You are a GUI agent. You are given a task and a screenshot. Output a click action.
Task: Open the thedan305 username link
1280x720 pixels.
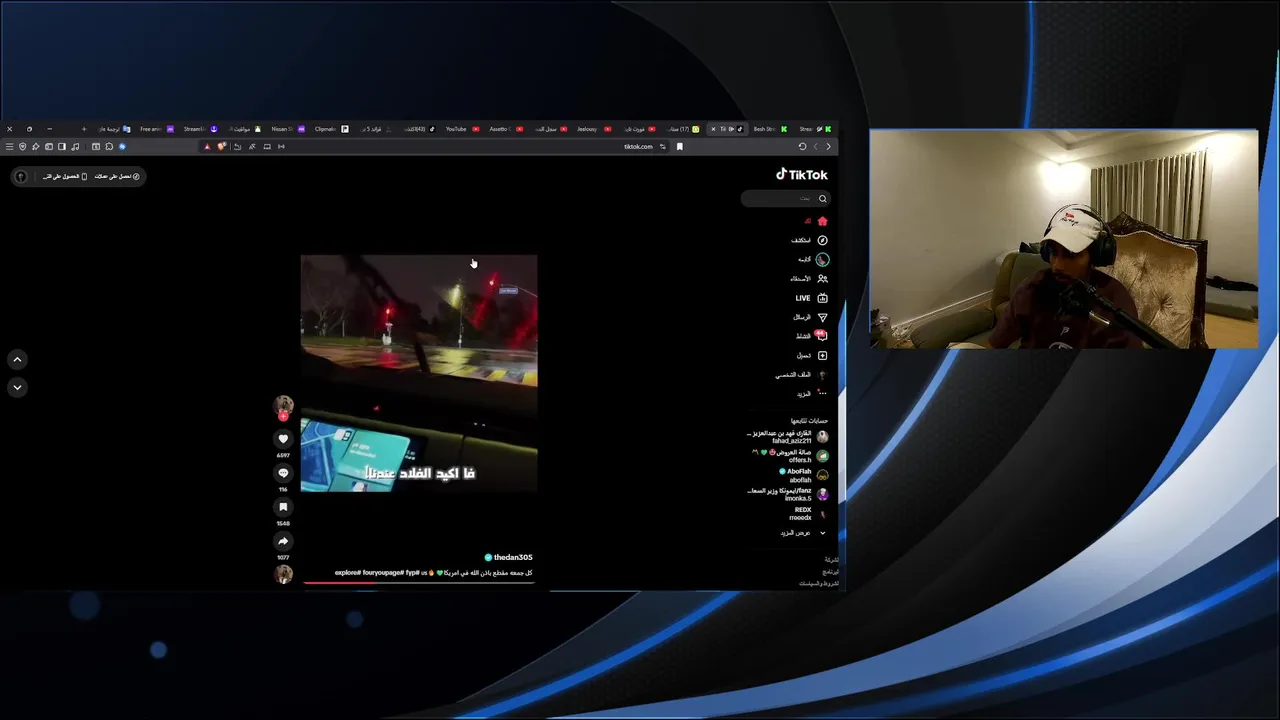click(x=513, y=557)
